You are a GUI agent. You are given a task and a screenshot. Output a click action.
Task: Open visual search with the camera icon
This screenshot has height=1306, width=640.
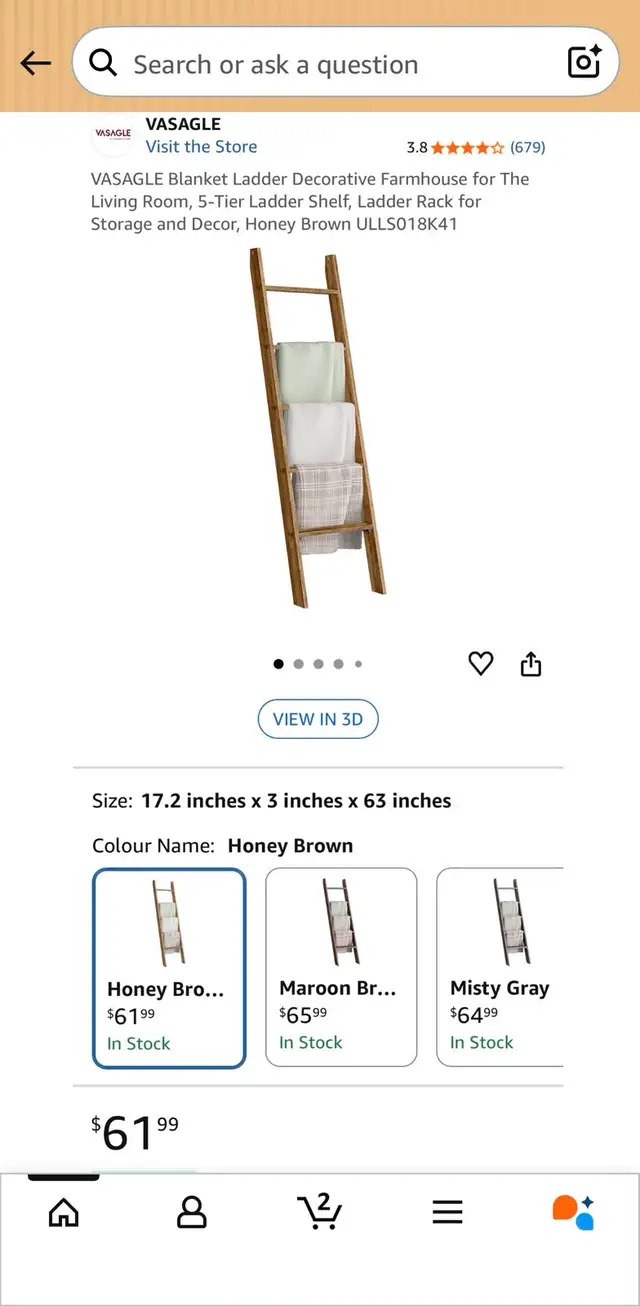[583, 62]
